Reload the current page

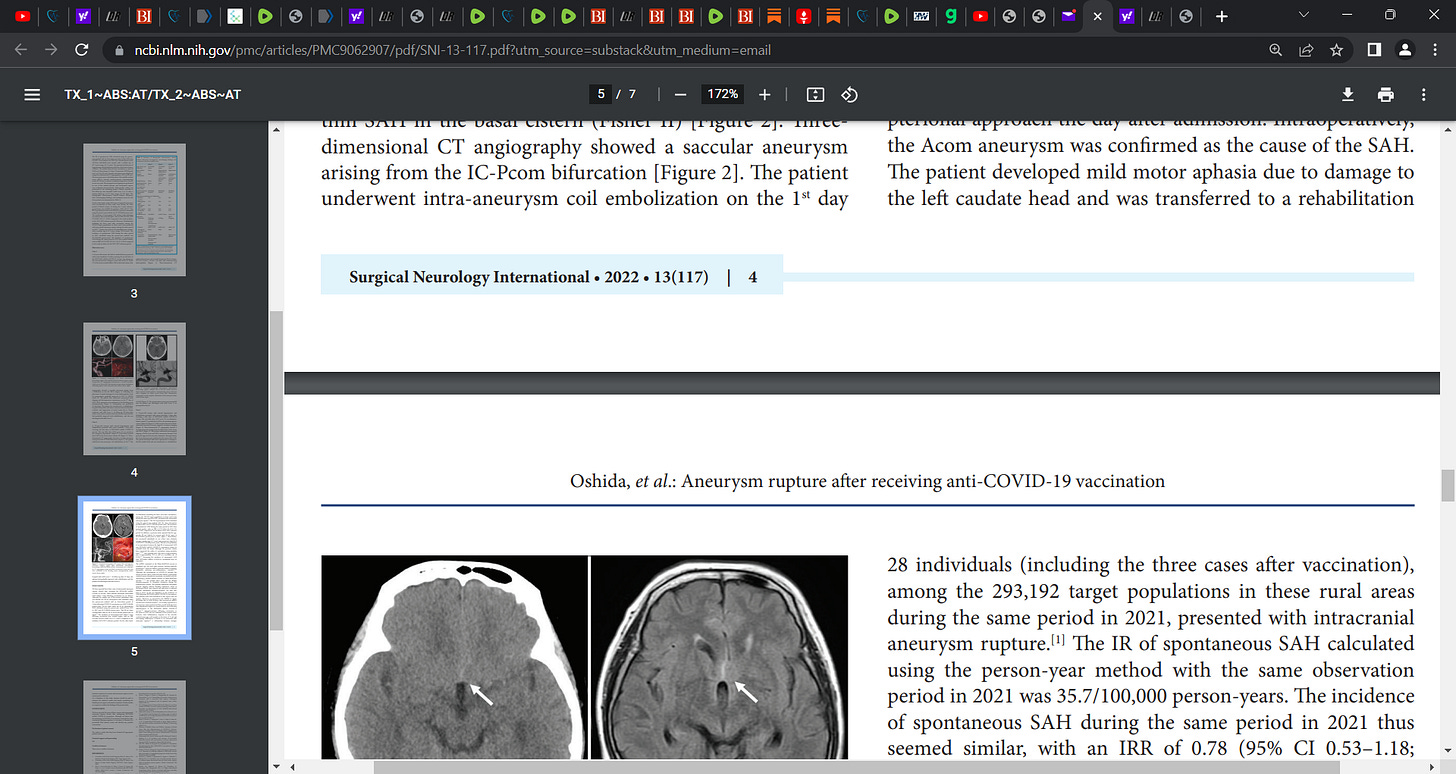click(x=83, y=50)
